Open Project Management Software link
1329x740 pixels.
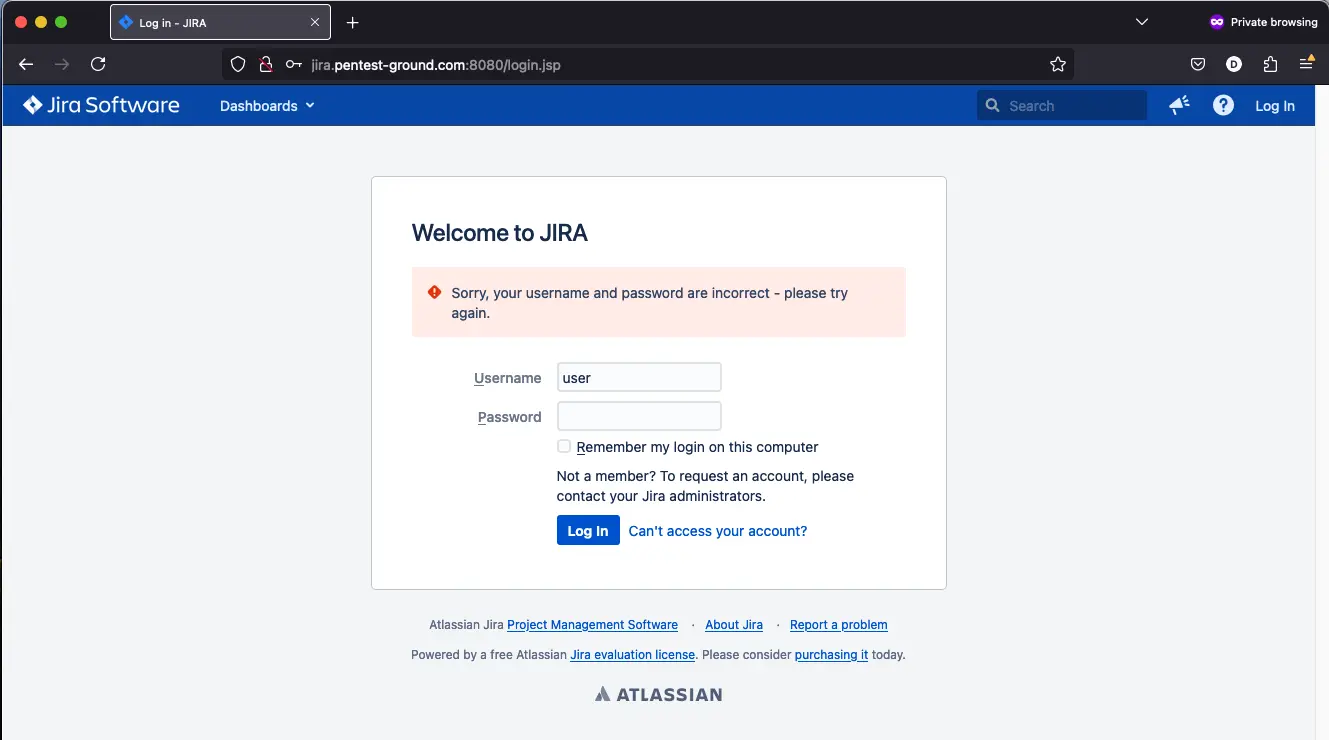[592, 625]
